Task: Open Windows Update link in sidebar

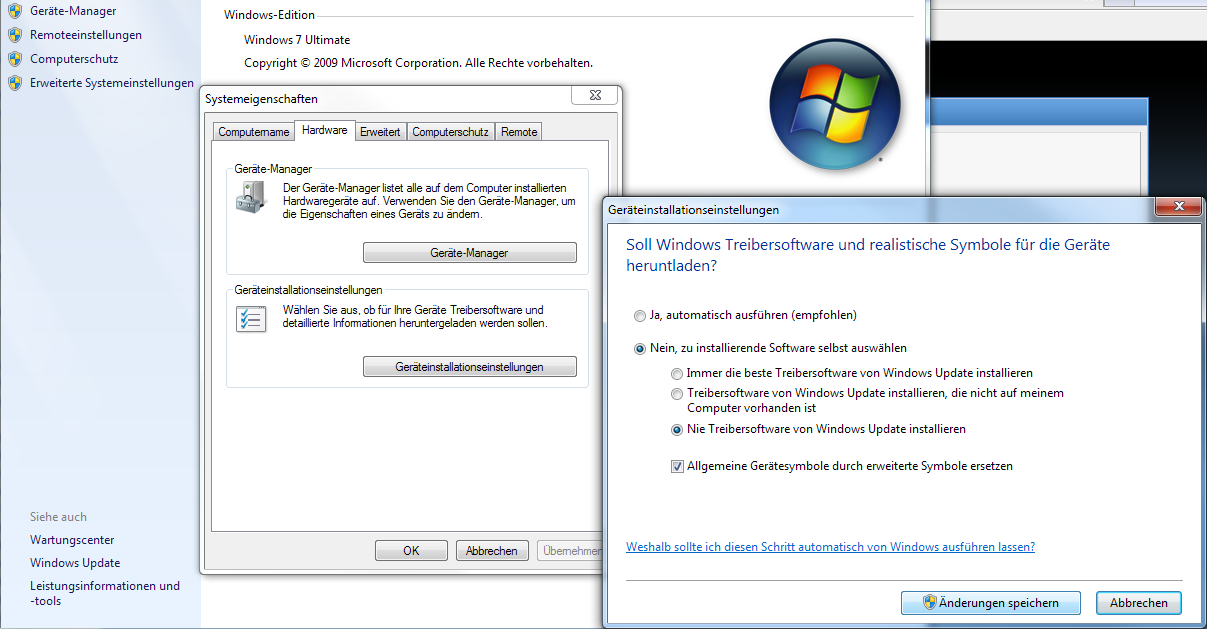Action: pos(75,563)
